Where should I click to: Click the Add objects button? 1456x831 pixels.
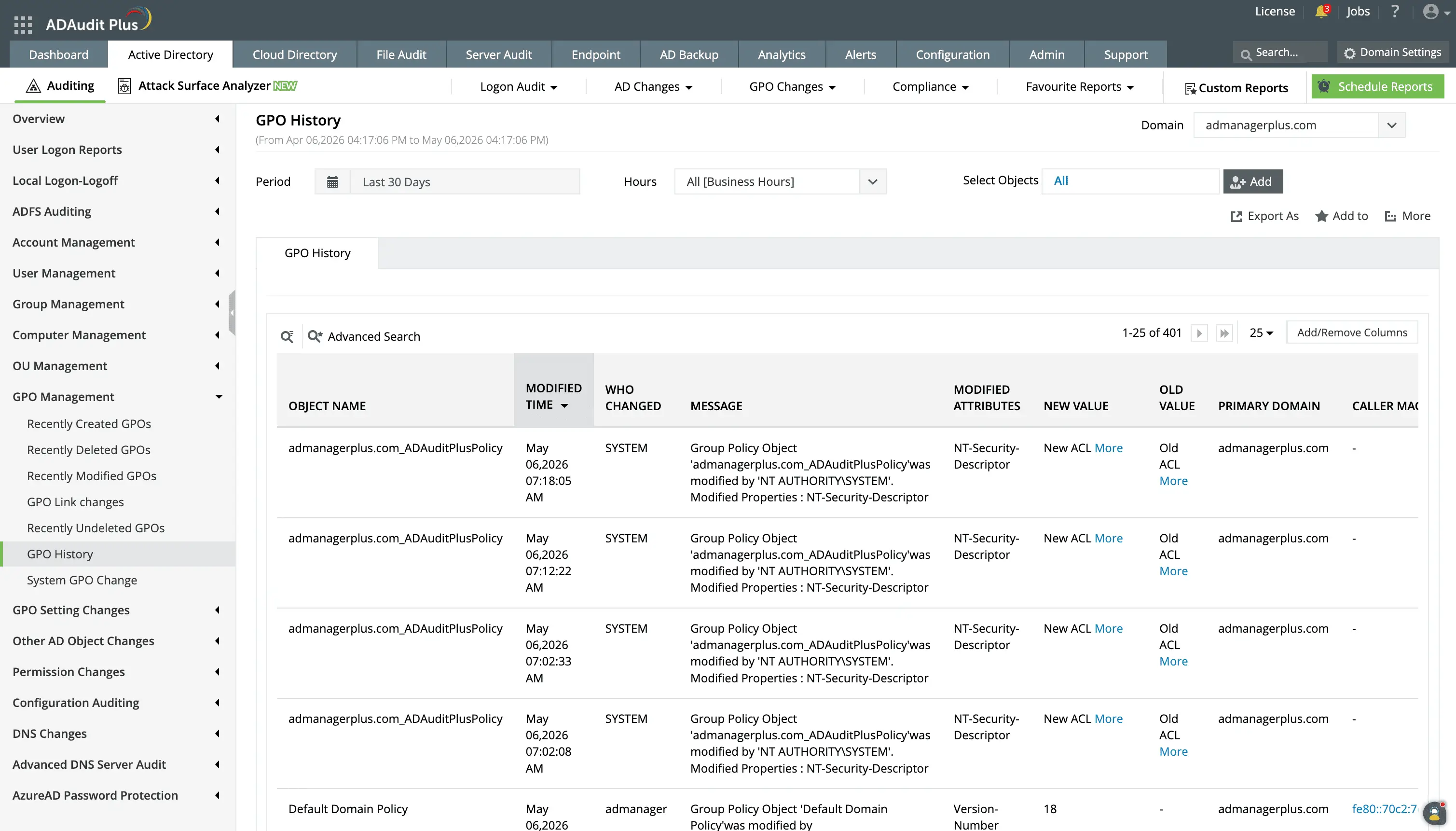(1253, 181)
